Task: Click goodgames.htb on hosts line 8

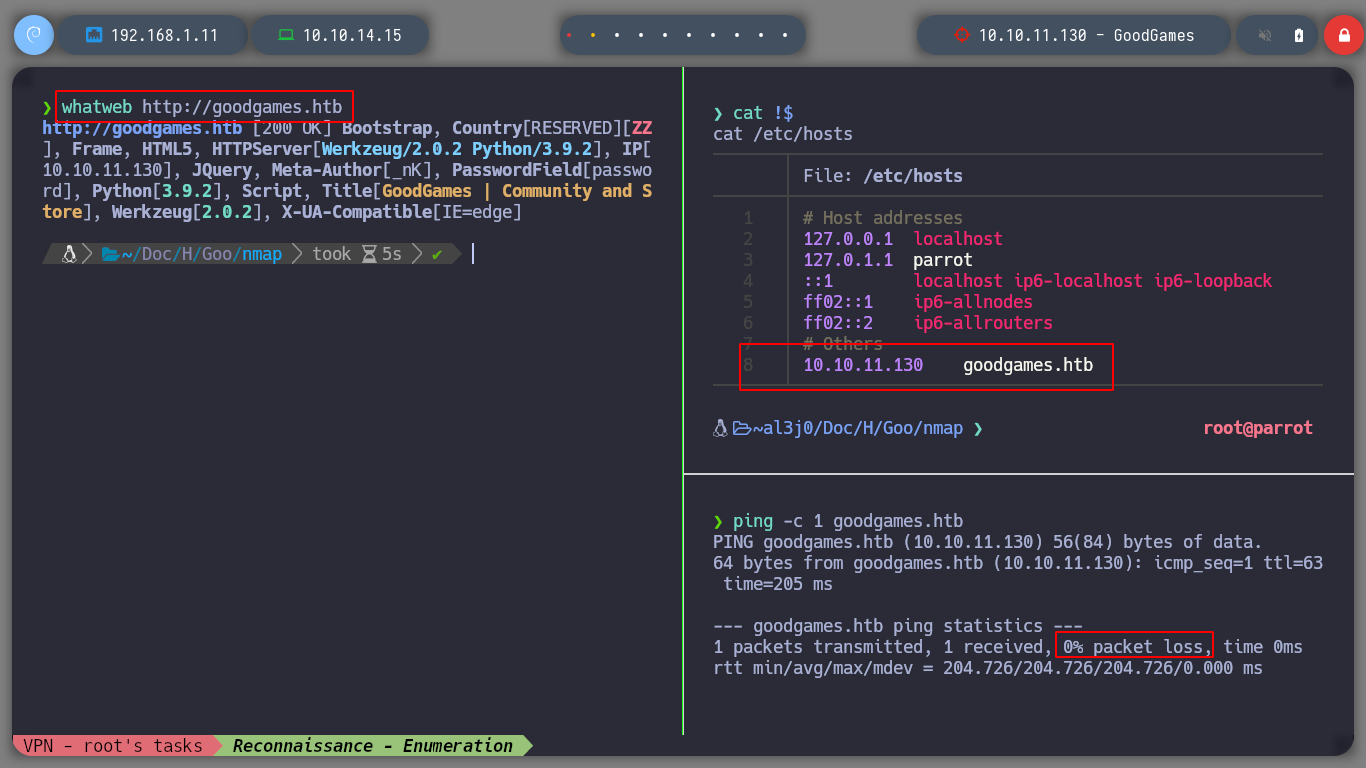Action: pyautogui.click(x=1028, y=365)
